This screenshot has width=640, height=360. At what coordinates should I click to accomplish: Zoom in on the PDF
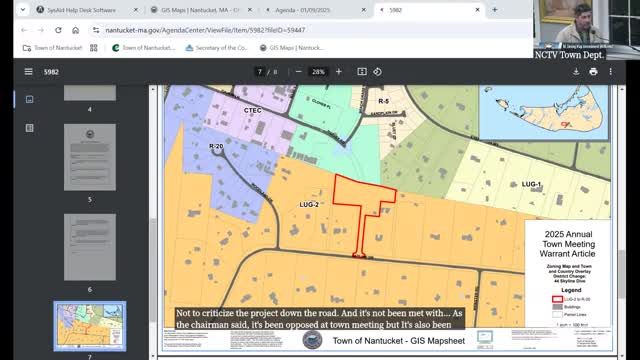(338, 72)
